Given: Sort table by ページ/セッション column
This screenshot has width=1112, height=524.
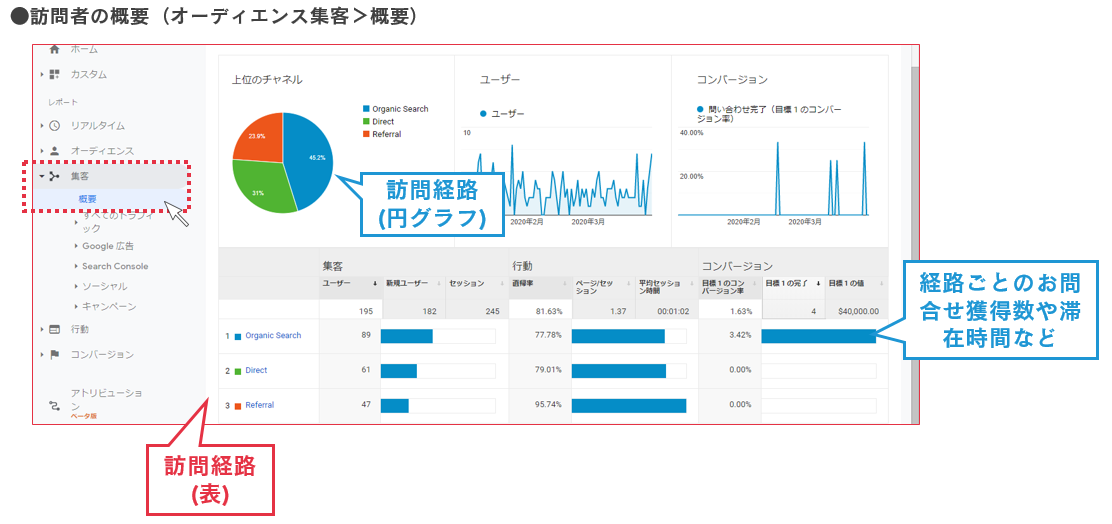Looking at the screenshot, I should (604, 286).
